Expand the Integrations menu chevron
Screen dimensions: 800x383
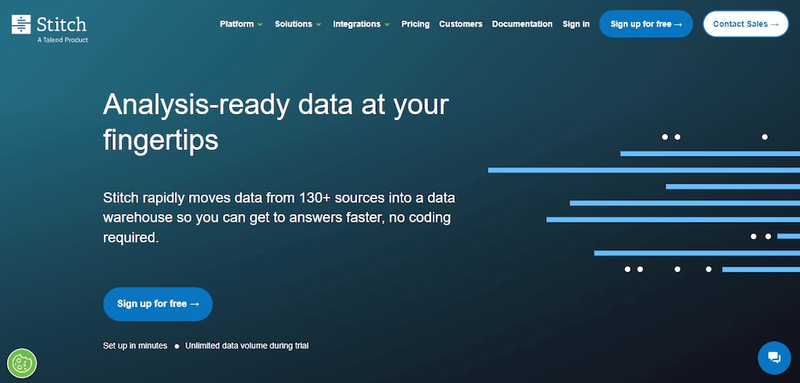coord(387,24)
